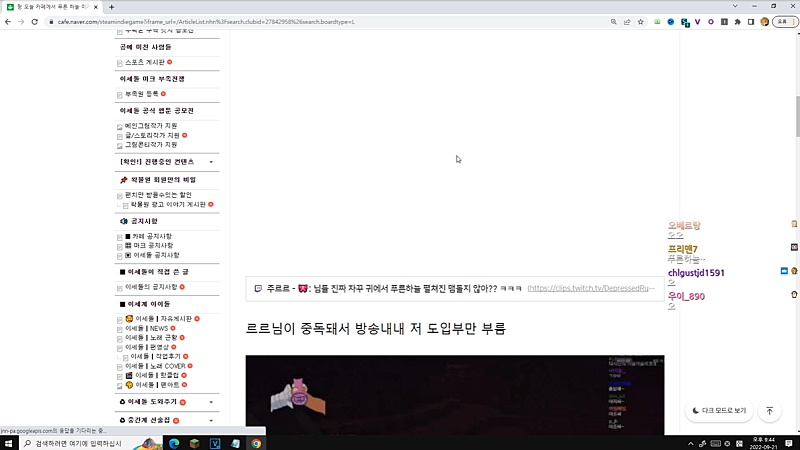Open Microsoft Edge from the taskbar
The height and width of the screenshot is (450, 800).
174,443
